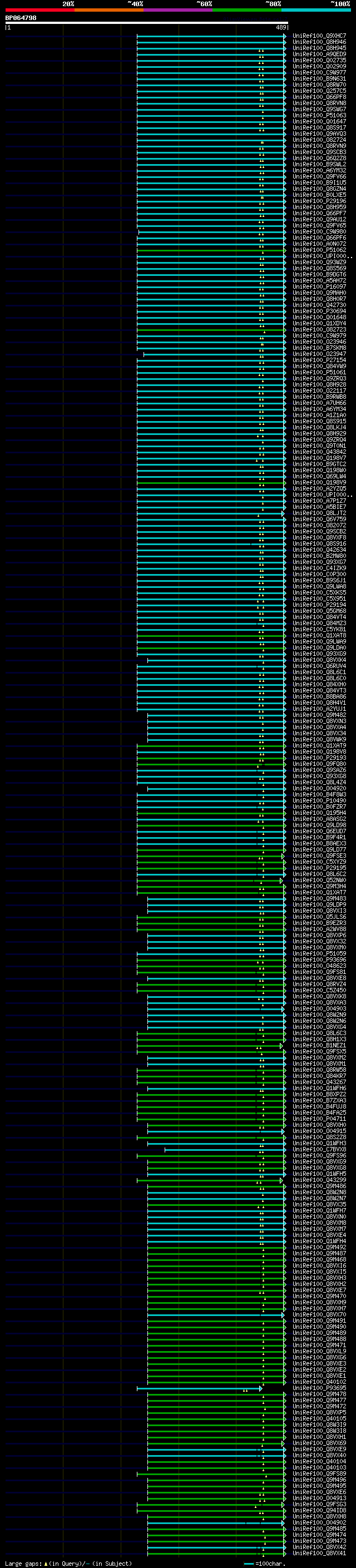The image size is (356, 1568).
Task: Click the UniRef100_P29196 label
Action: 319,201
